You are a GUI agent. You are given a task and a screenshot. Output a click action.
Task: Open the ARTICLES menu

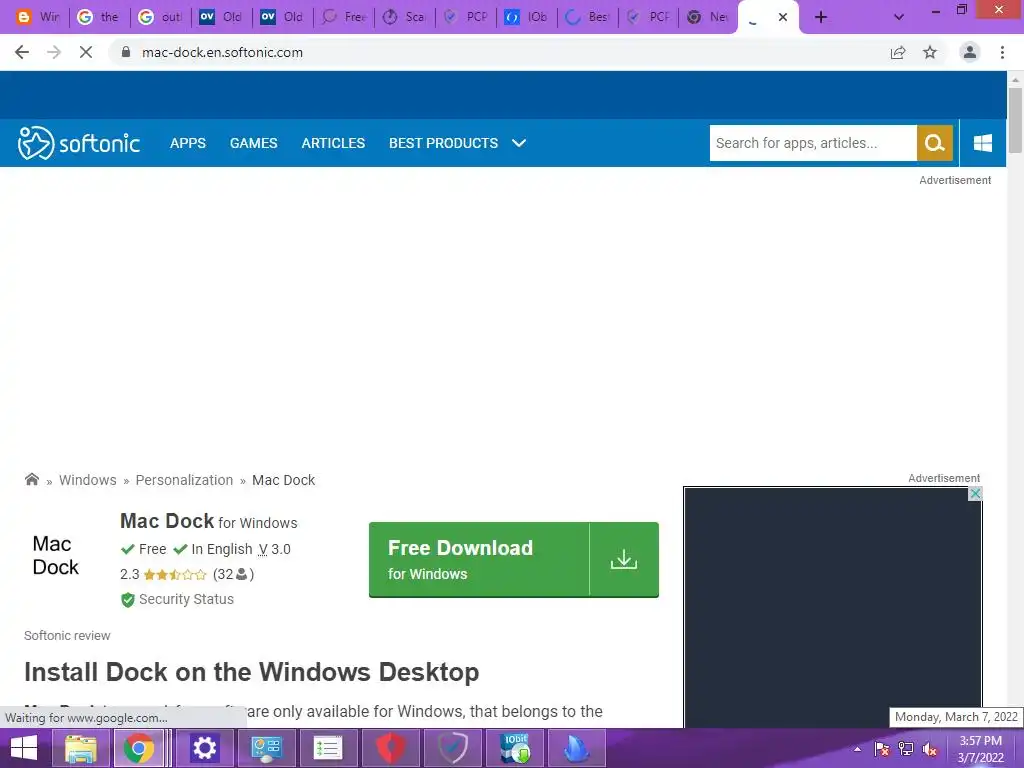click(333, 143)
